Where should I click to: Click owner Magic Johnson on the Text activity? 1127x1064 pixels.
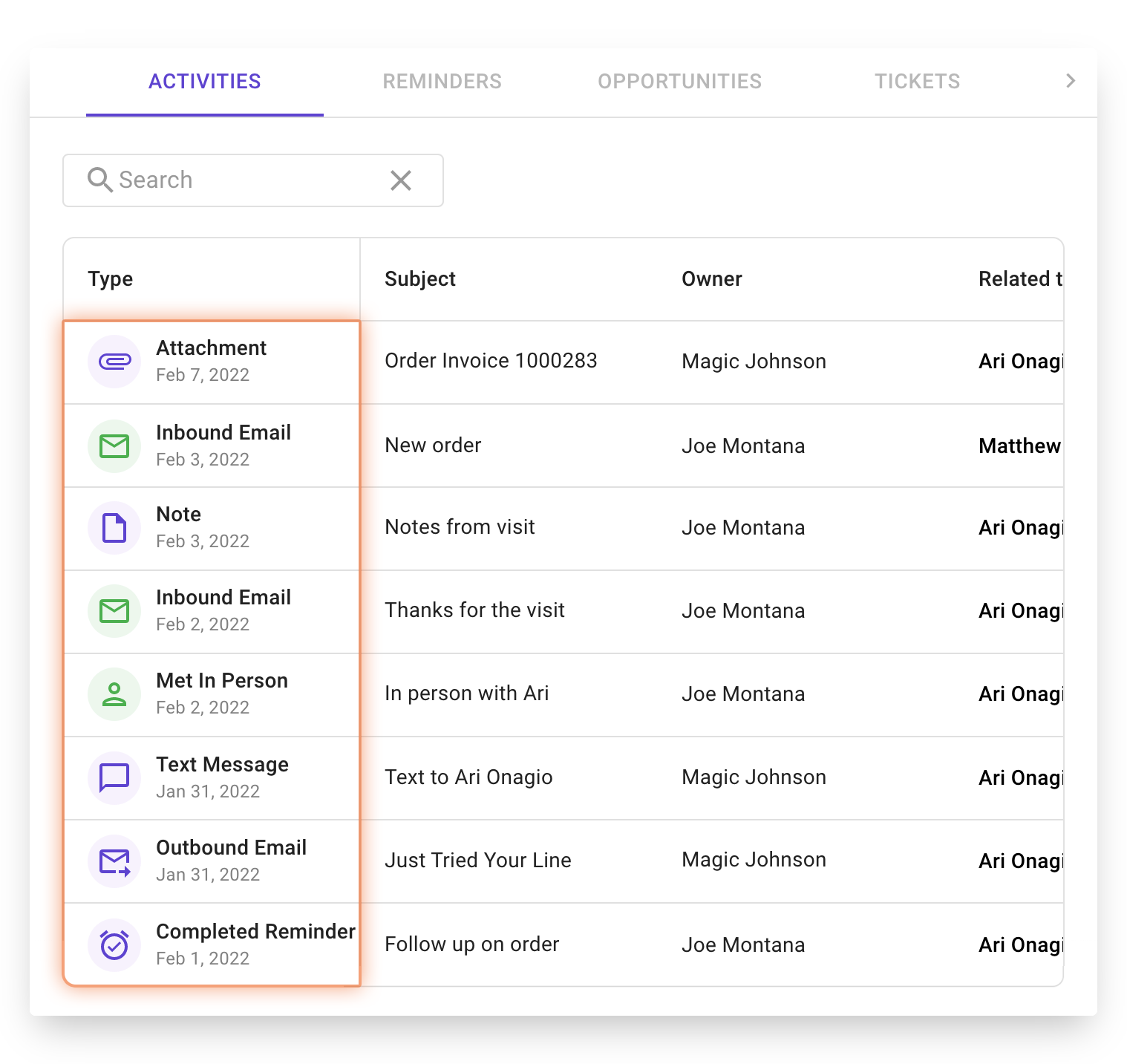(x=753, y=777)
